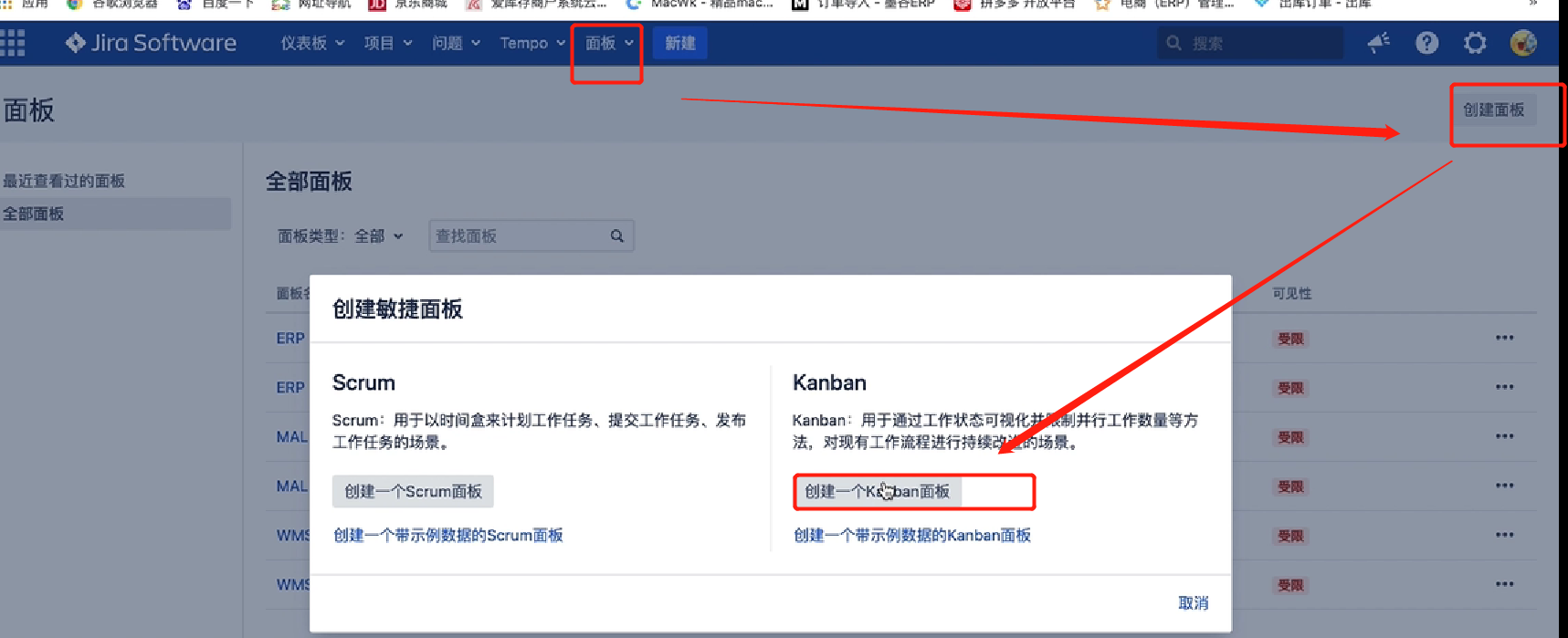Image resolution: width=1568 pixels, height=638 pixels.
Task: Open the MacWk bookmark
Action: (700, 5)
